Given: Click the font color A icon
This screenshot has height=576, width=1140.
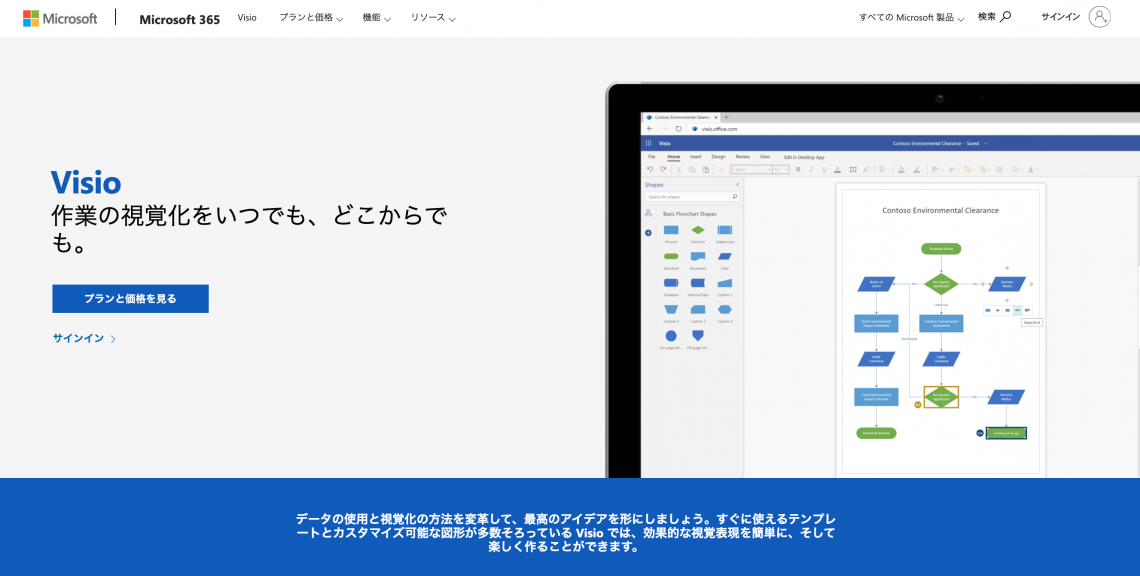Looking at the screenshot, I should click(838, 169).
